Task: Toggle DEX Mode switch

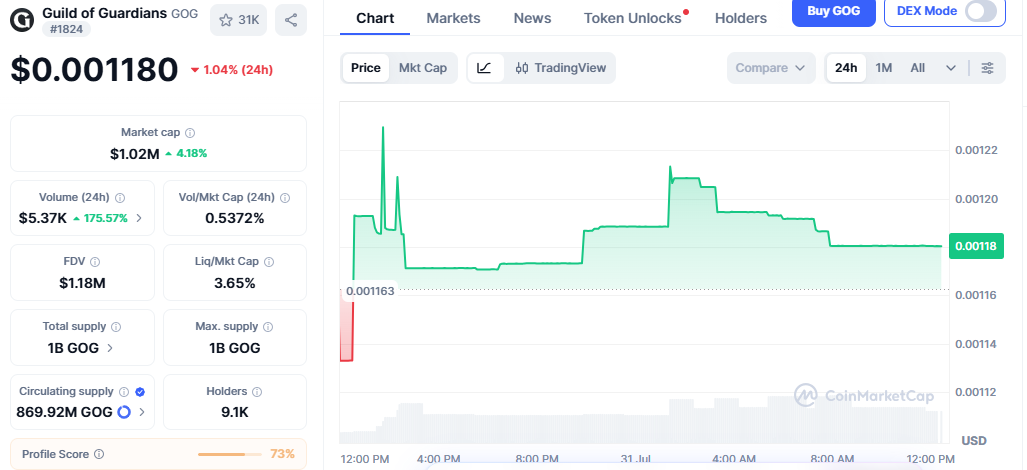Action: pos(981,11)
